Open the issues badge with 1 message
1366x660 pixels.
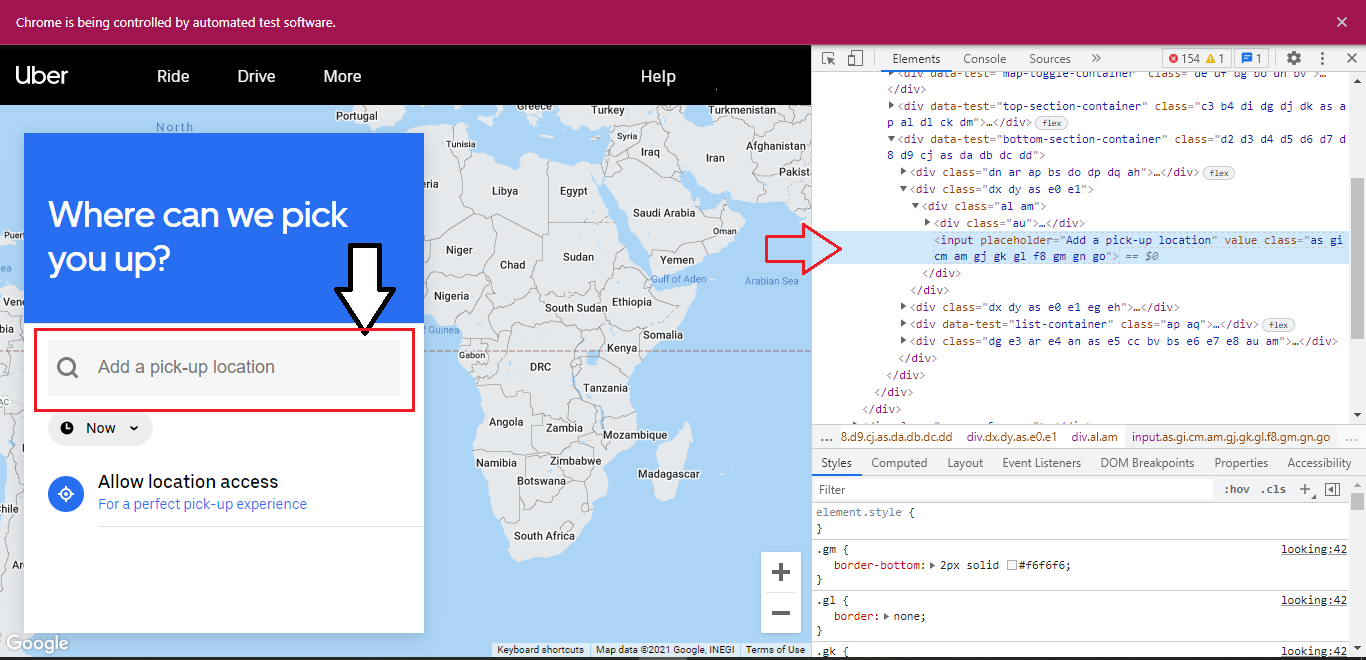tap(1252, 59)
